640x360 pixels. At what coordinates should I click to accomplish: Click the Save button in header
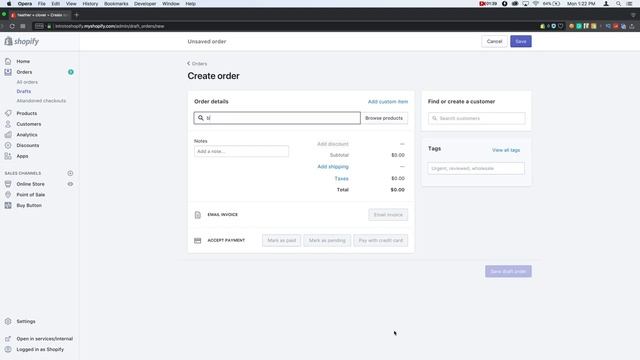pyautogui.click(x=521, y=41)
